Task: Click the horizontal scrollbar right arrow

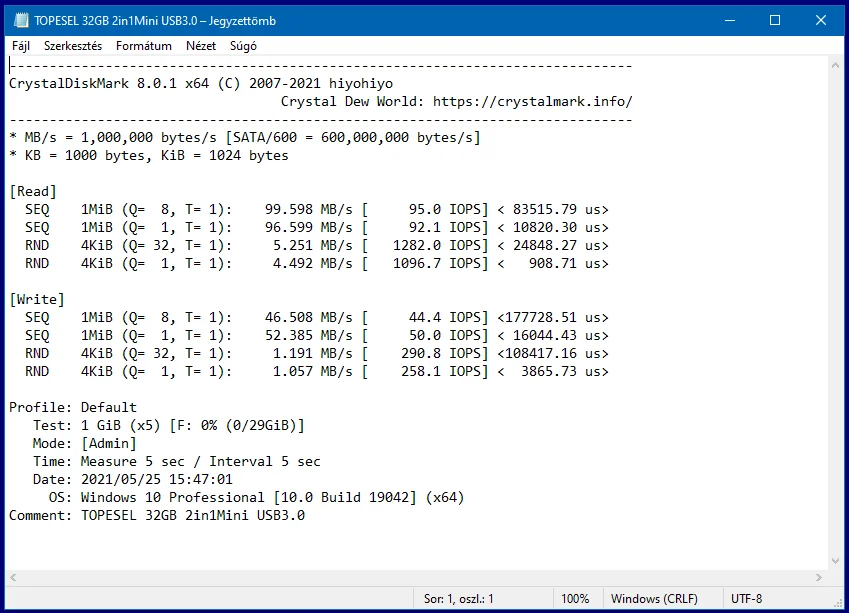Action: tap(819, 577)
